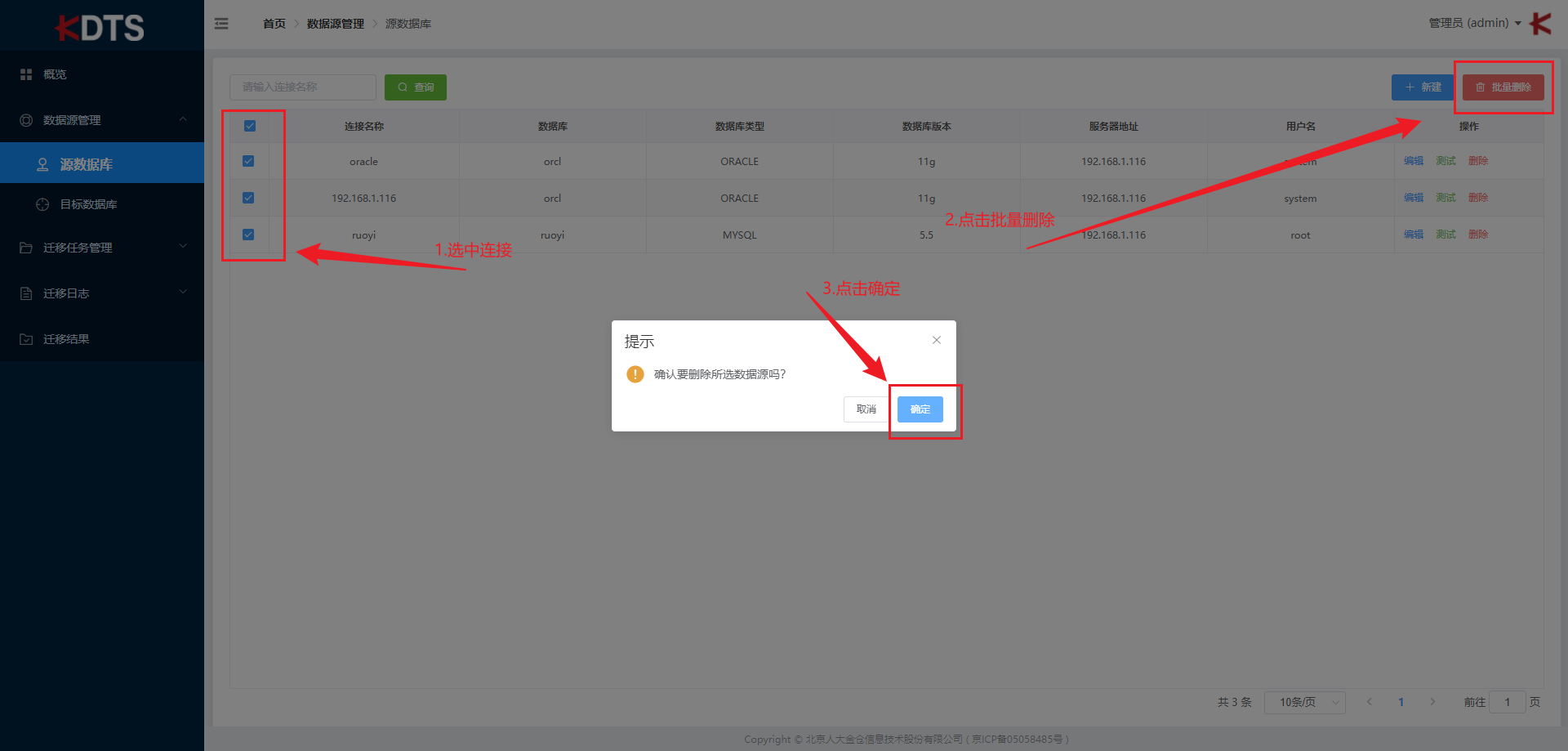Click the KDTS logo in top left
This screenshot has width=1568, height=751.
coord(102,26)
